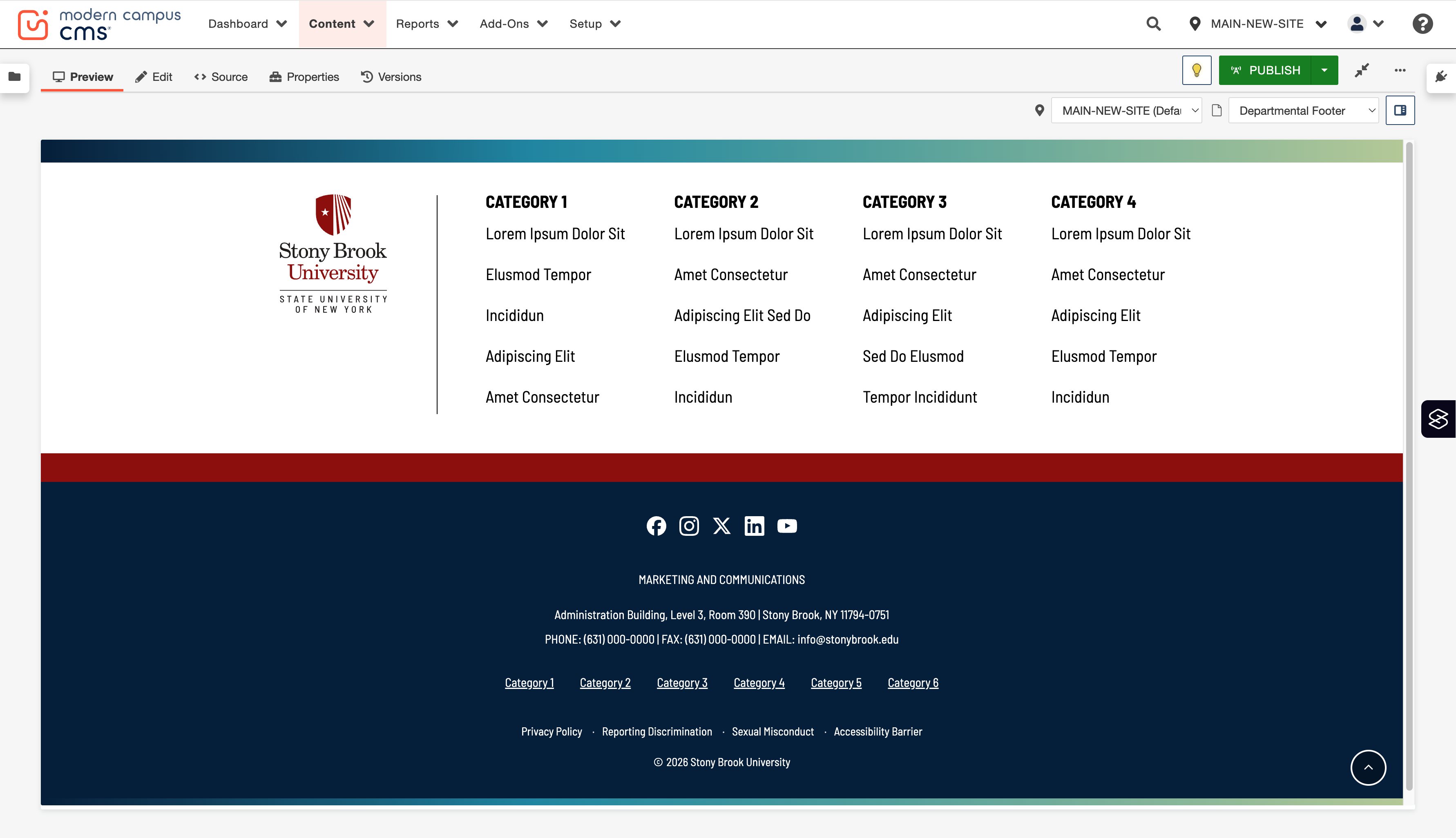Open the YouTube social icon
1456x838 pixels.
(787, 526)
